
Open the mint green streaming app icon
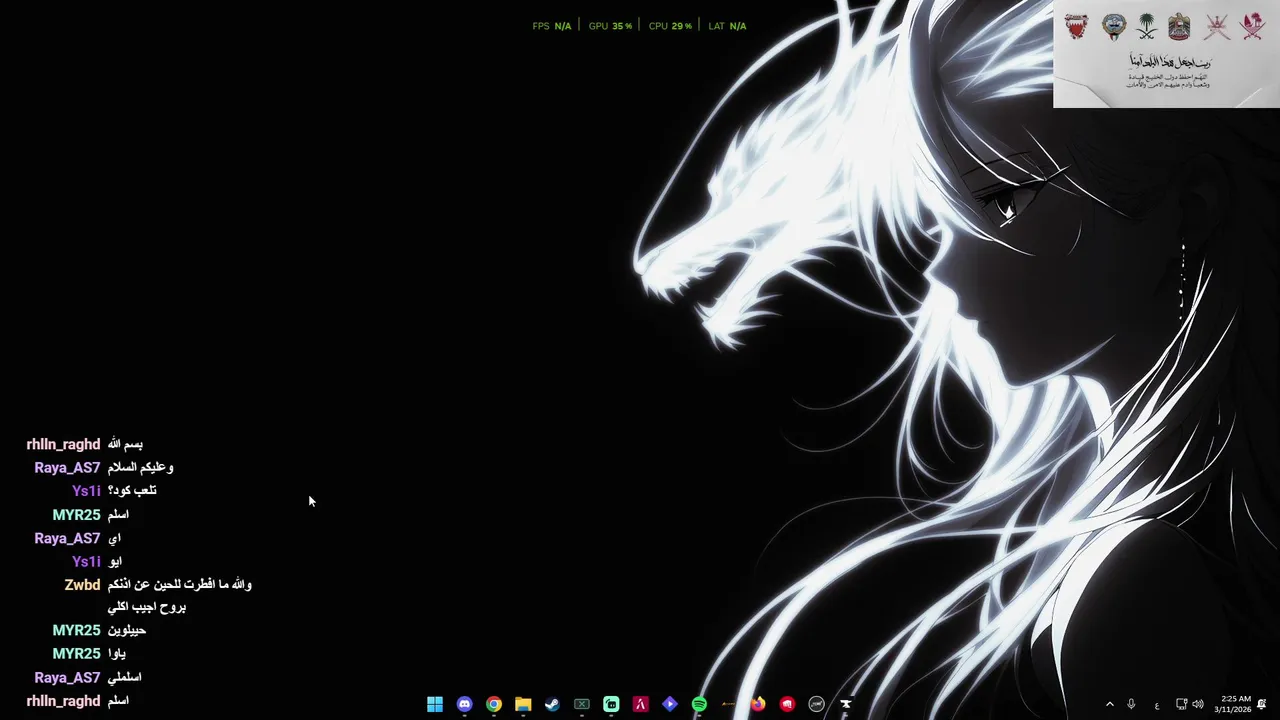(611, 704)
